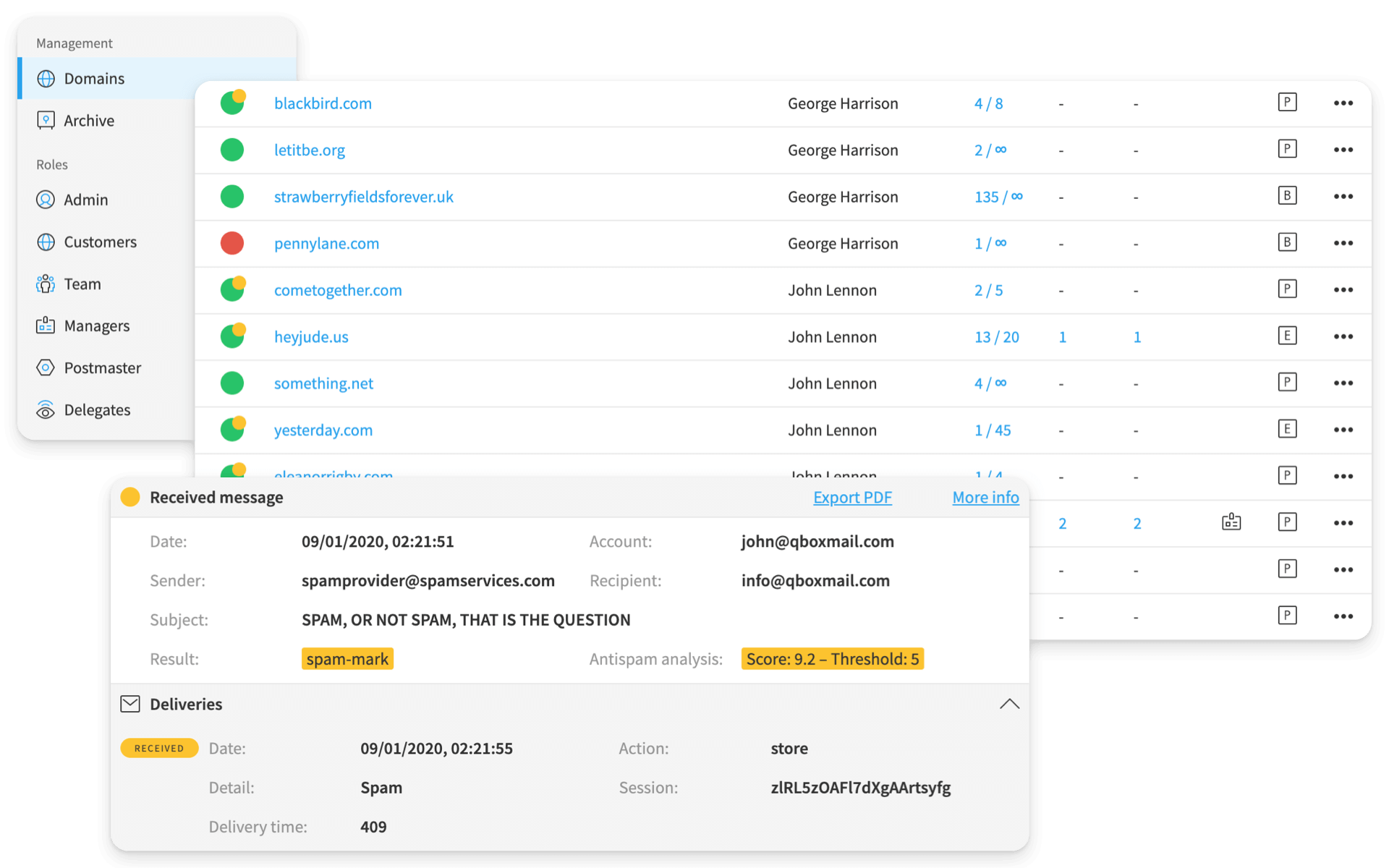Image resolution: width=1389 pixels, height=868 pixels.
Task: Click the Delegates icon in the sidebar
Action: (x=46, y=409)
